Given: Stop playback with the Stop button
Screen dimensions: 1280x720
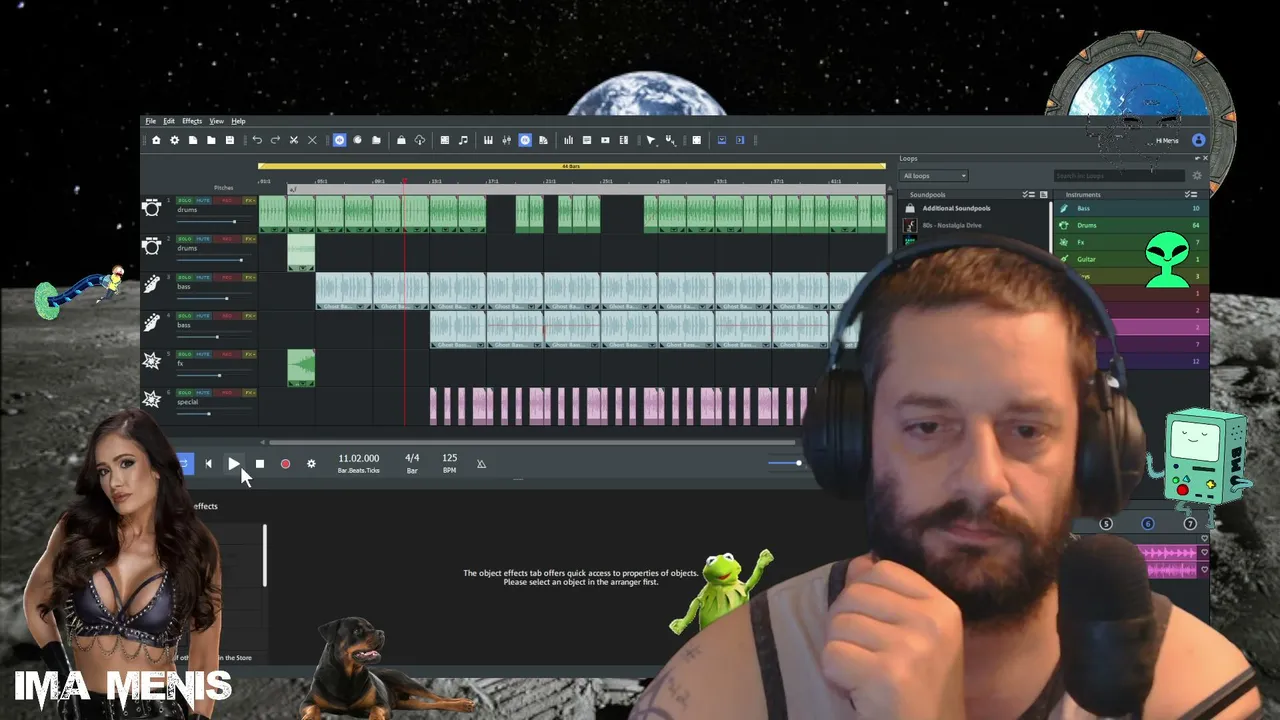Looking at the screenshot, I should tap(260, 464).
